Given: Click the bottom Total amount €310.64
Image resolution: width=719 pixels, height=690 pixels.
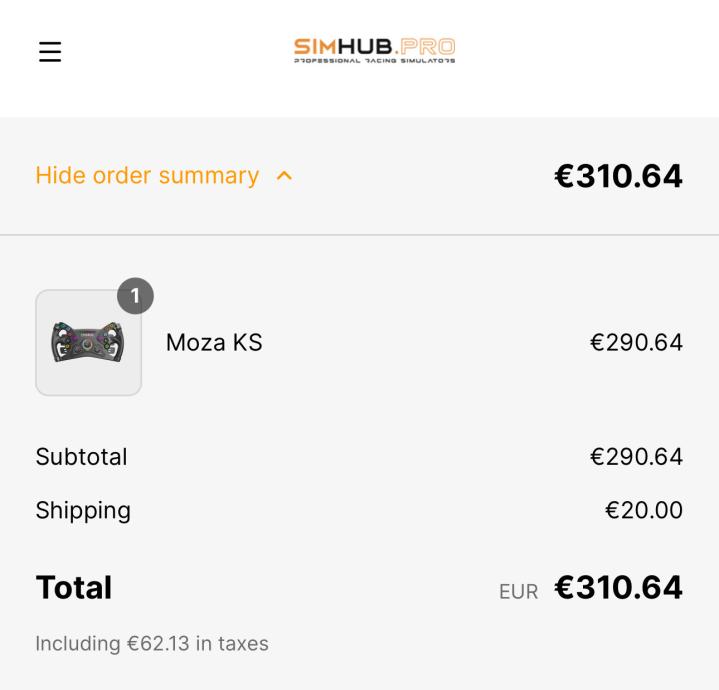Looking at the screenshot, I should (618, 587).
